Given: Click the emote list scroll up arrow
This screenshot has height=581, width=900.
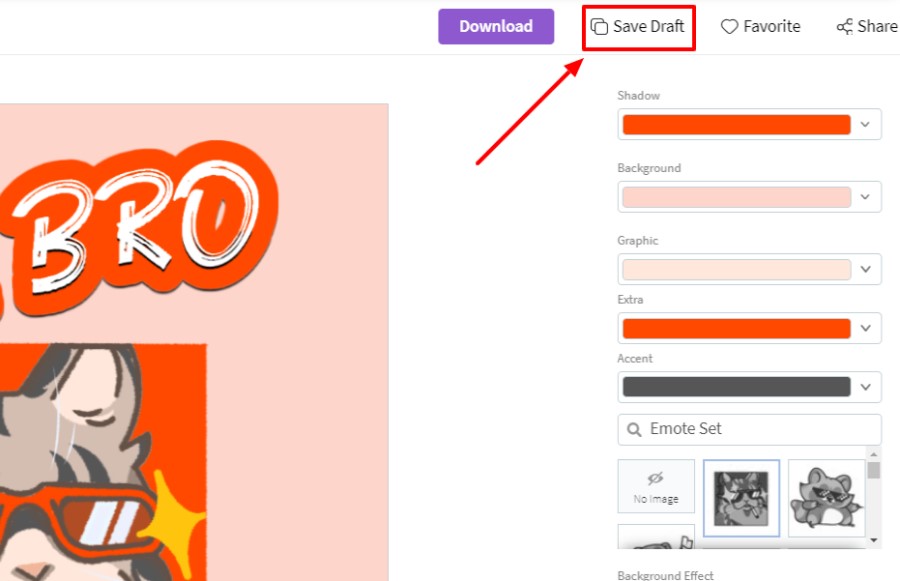Looking at the screenshot, I should tap(874, 454).
